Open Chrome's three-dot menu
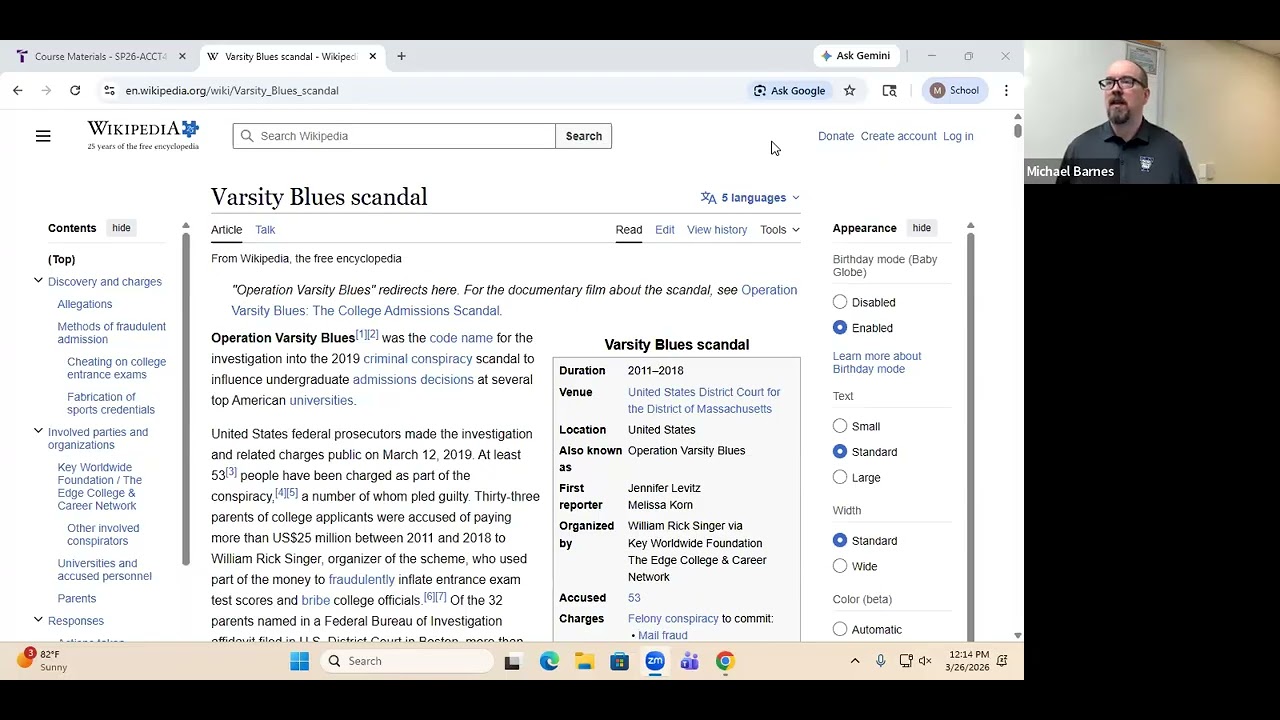The height and width of the screenshot is (720, 1280). (1006, 90)
